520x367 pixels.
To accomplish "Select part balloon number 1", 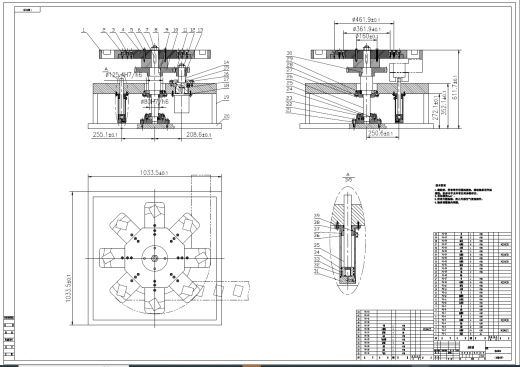I will (84, 30).
